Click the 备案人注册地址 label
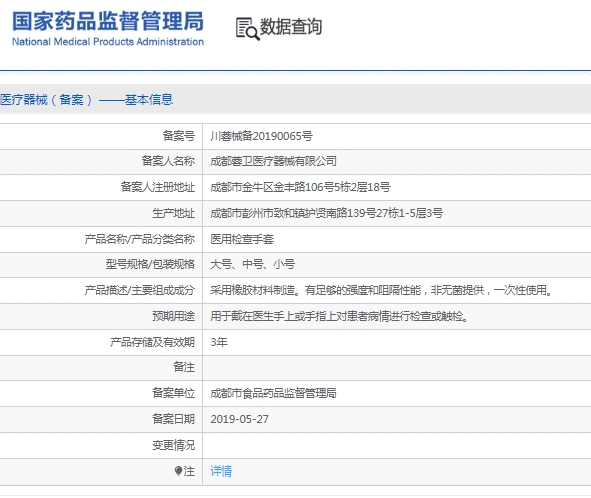The width and height of the screenshot is (591, 498). click(x=158, y=187)
